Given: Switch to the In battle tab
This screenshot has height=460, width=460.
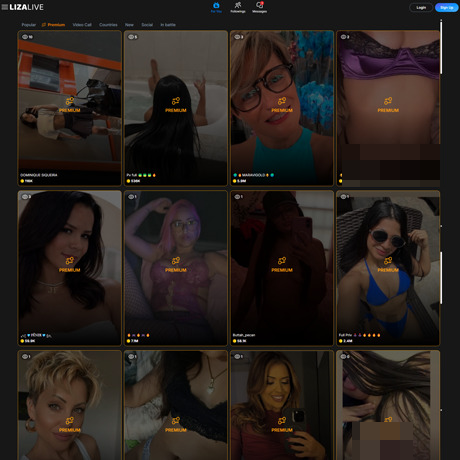Looking at the screenshot, I should point(168,25).
